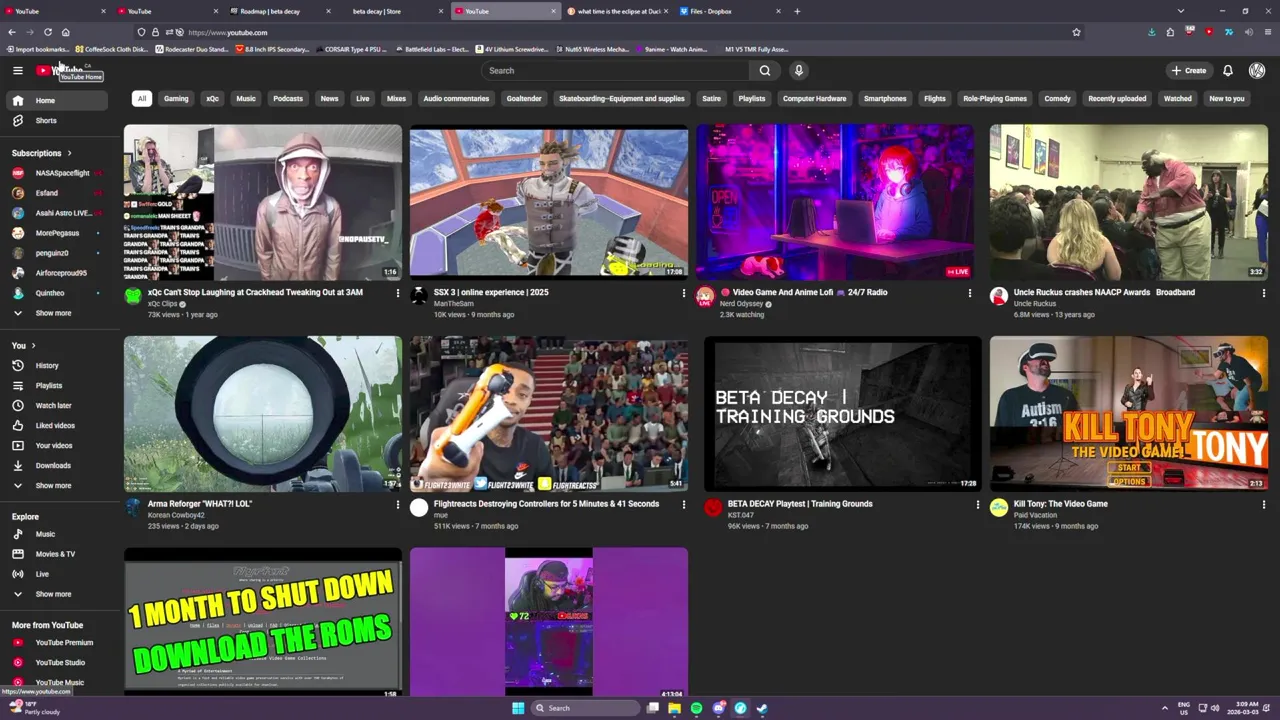This screenshot has width=1280, height=720.
Task: Play the 1 Month To Shut Down thumbnail
Action: (x=263, y=622)
